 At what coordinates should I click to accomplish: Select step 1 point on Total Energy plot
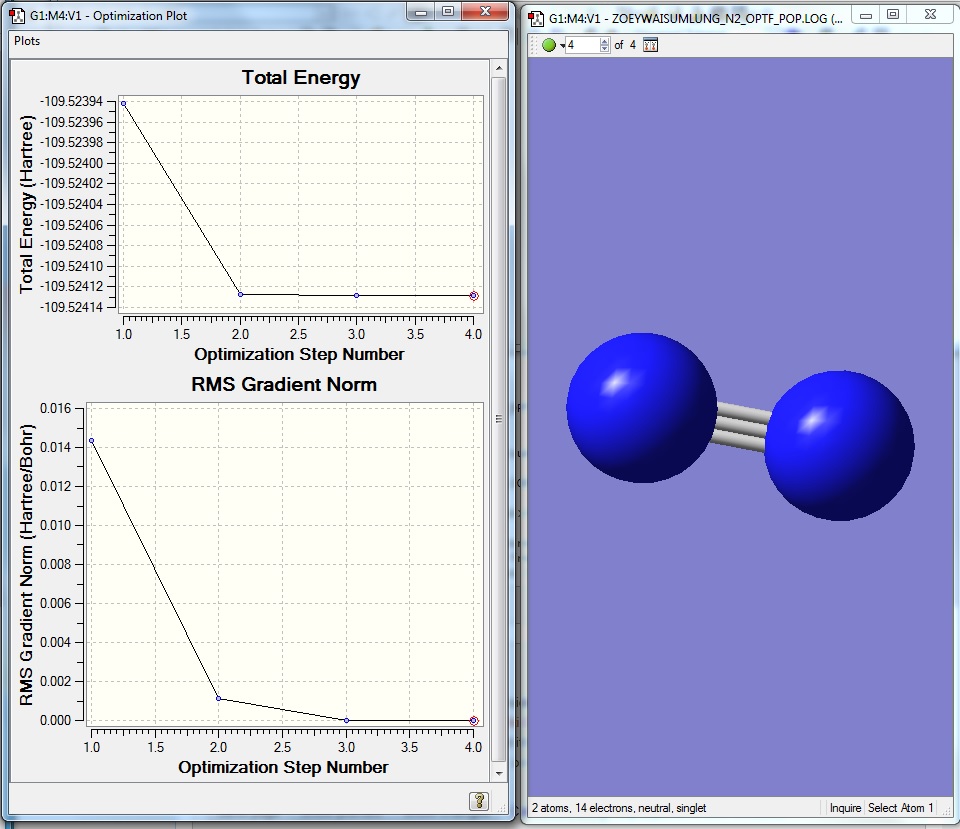pyautogui.click(x=123, y=103)
